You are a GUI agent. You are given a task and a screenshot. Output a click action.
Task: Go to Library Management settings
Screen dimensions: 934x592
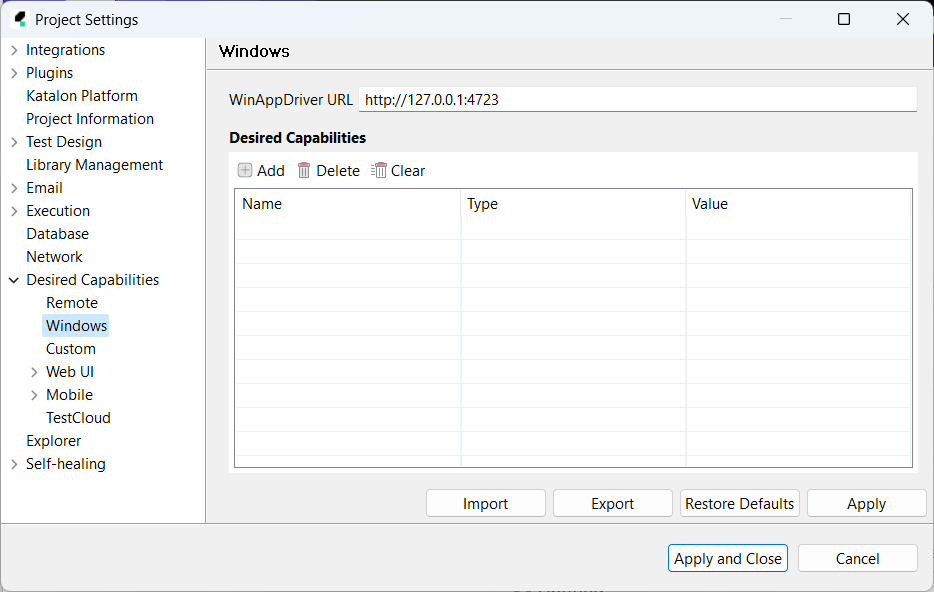[x=94, y=165]
